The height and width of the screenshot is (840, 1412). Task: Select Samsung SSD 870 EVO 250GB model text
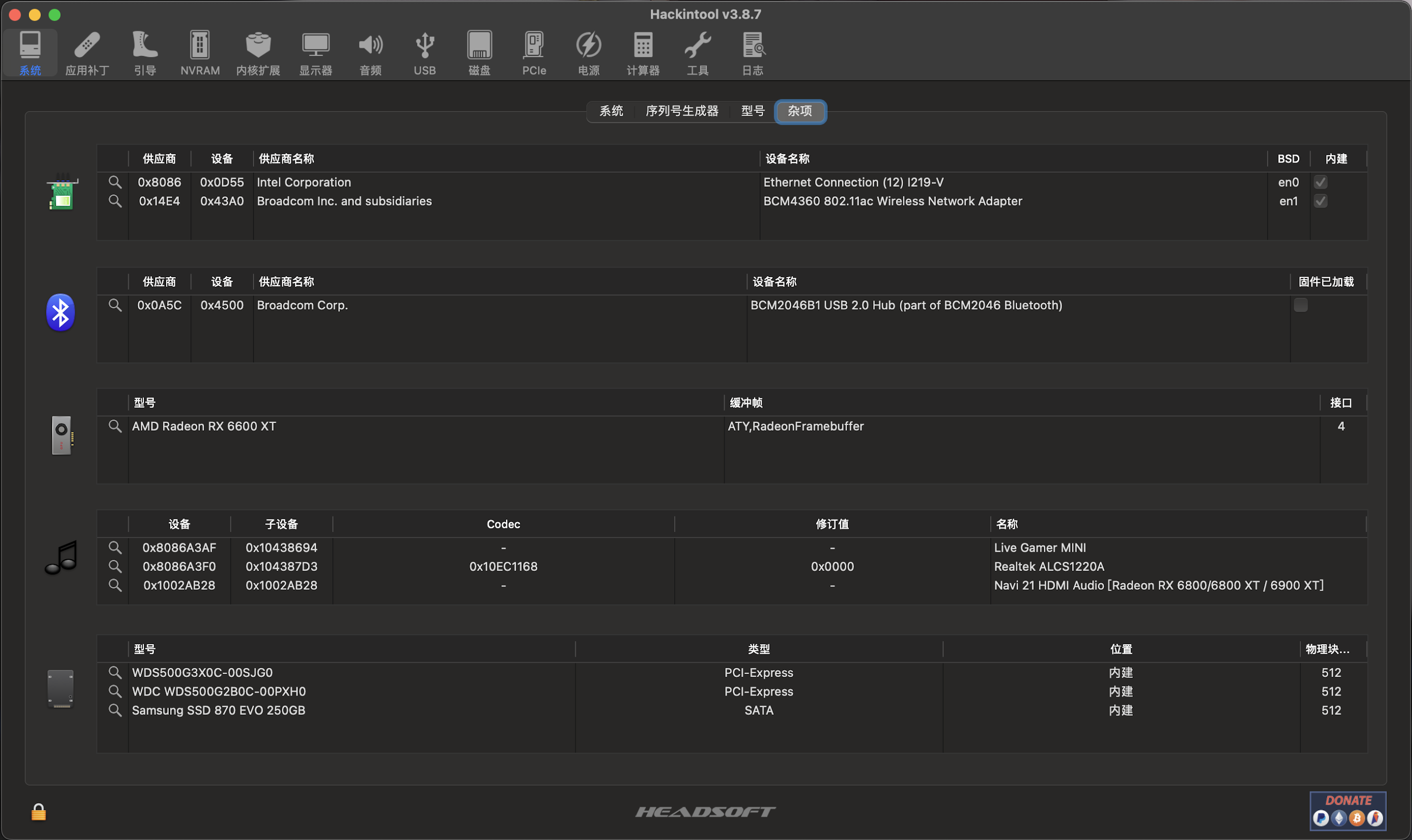219,710
